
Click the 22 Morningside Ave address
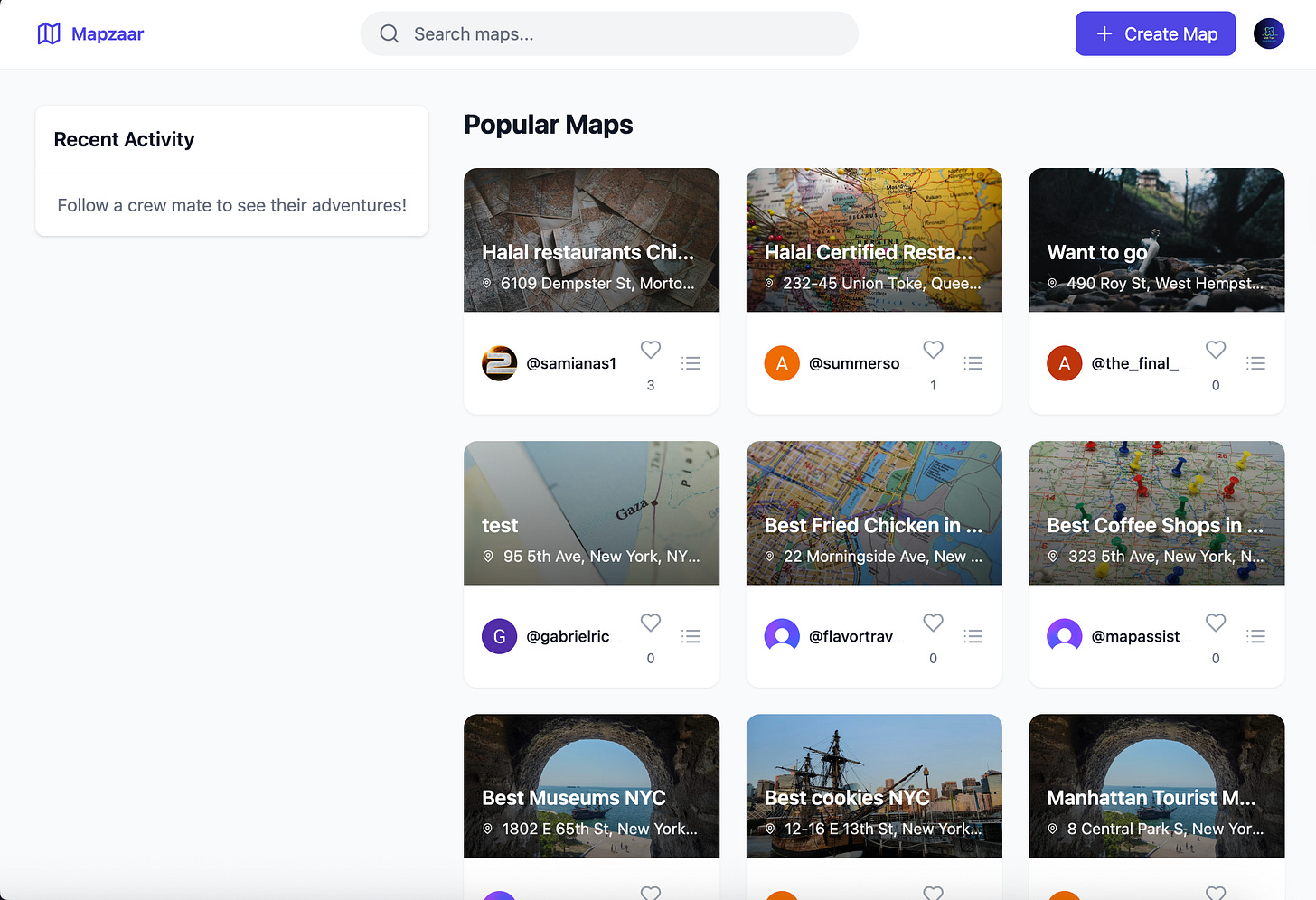point(882,557)
